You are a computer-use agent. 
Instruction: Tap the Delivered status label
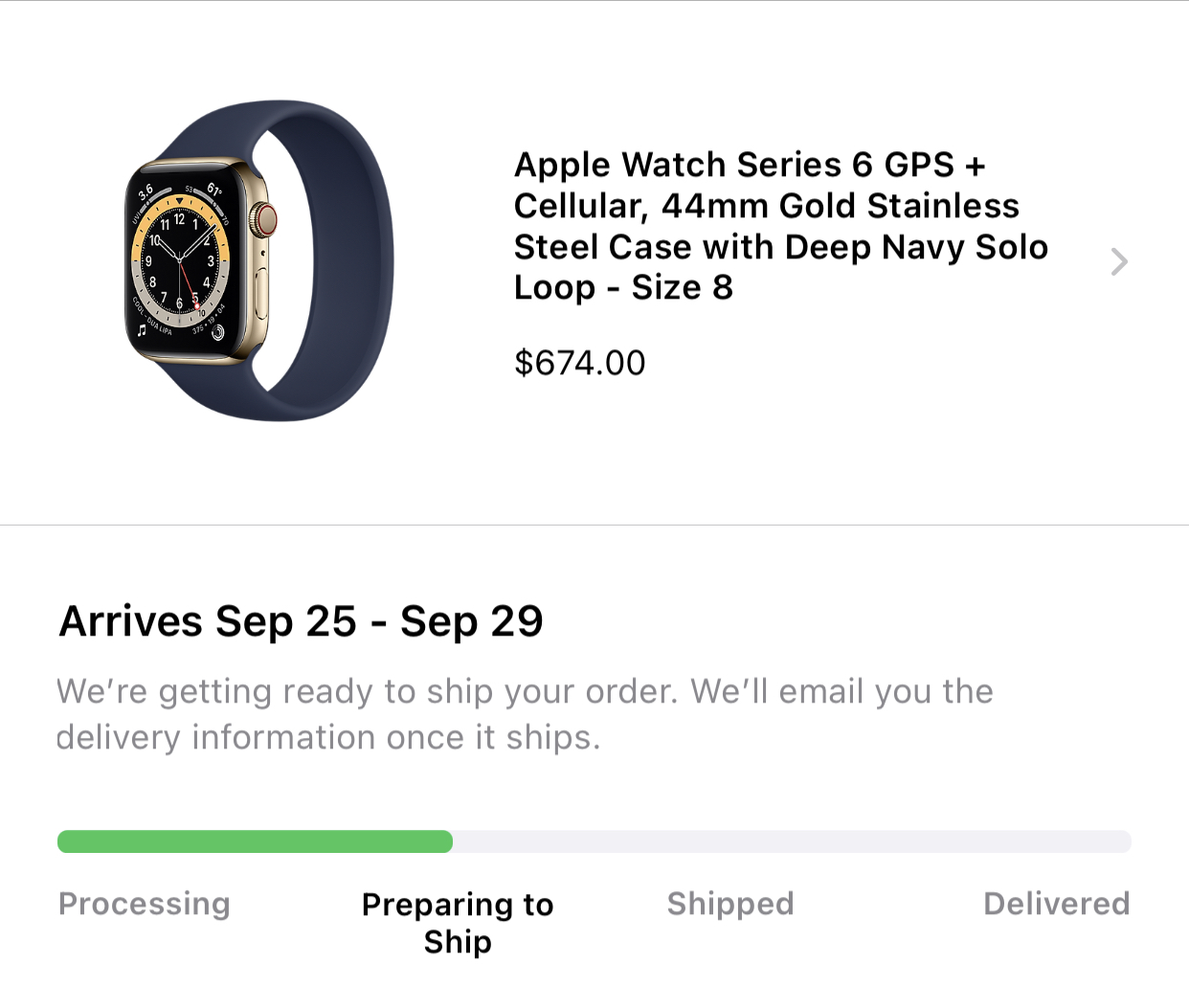[x=1056, y=904]
